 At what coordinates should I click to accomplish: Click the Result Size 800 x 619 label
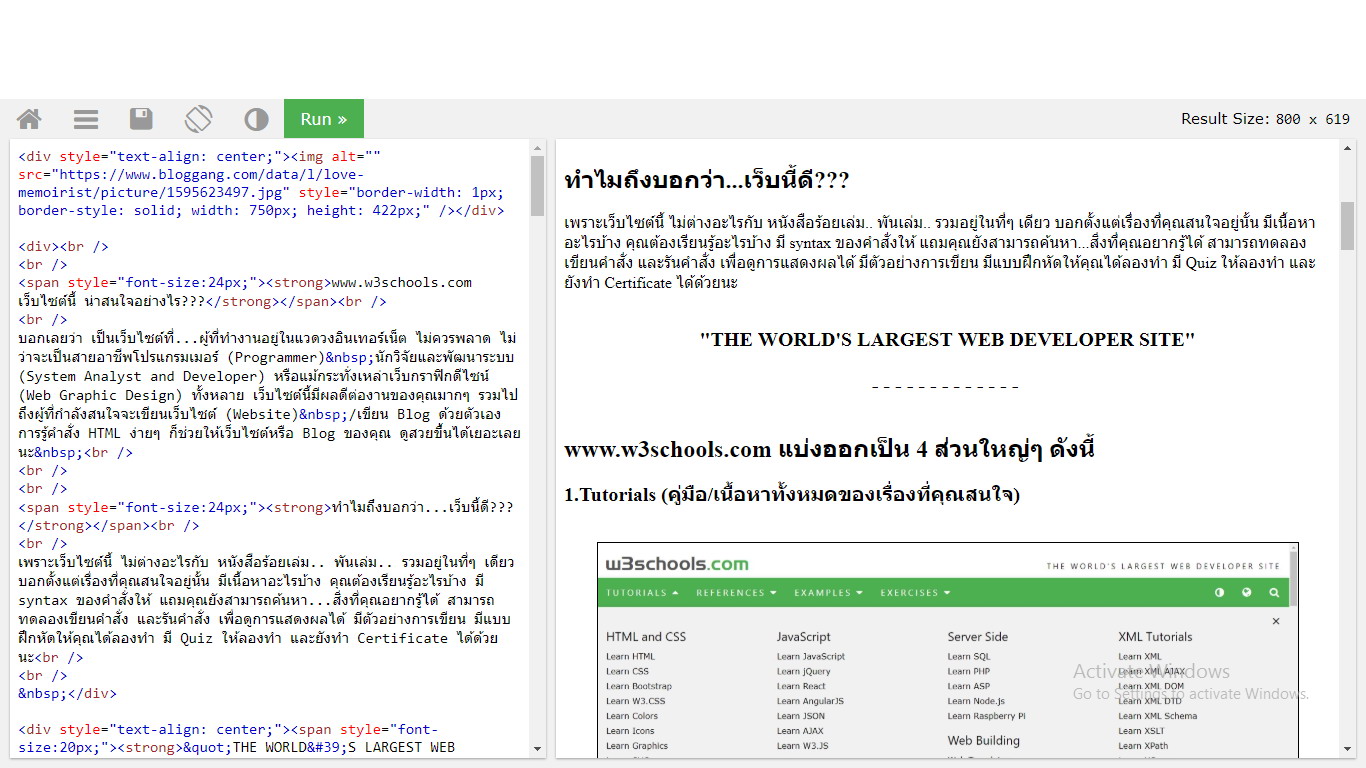point(1265,119)
